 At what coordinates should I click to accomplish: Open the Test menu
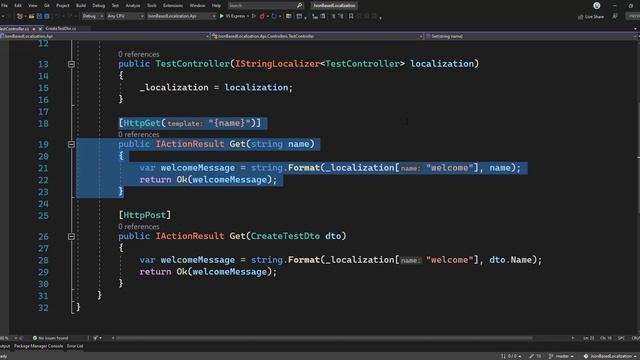pos(116,5)
